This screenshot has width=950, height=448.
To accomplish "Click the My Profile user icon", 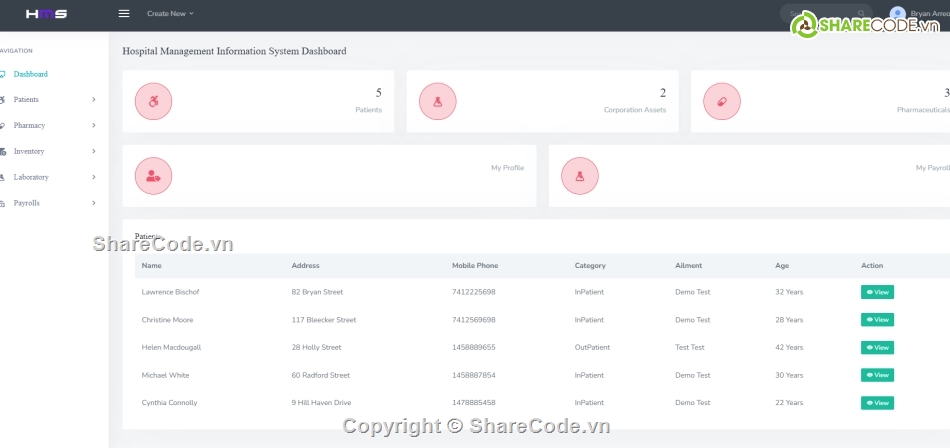I will (x=153, y=176).
